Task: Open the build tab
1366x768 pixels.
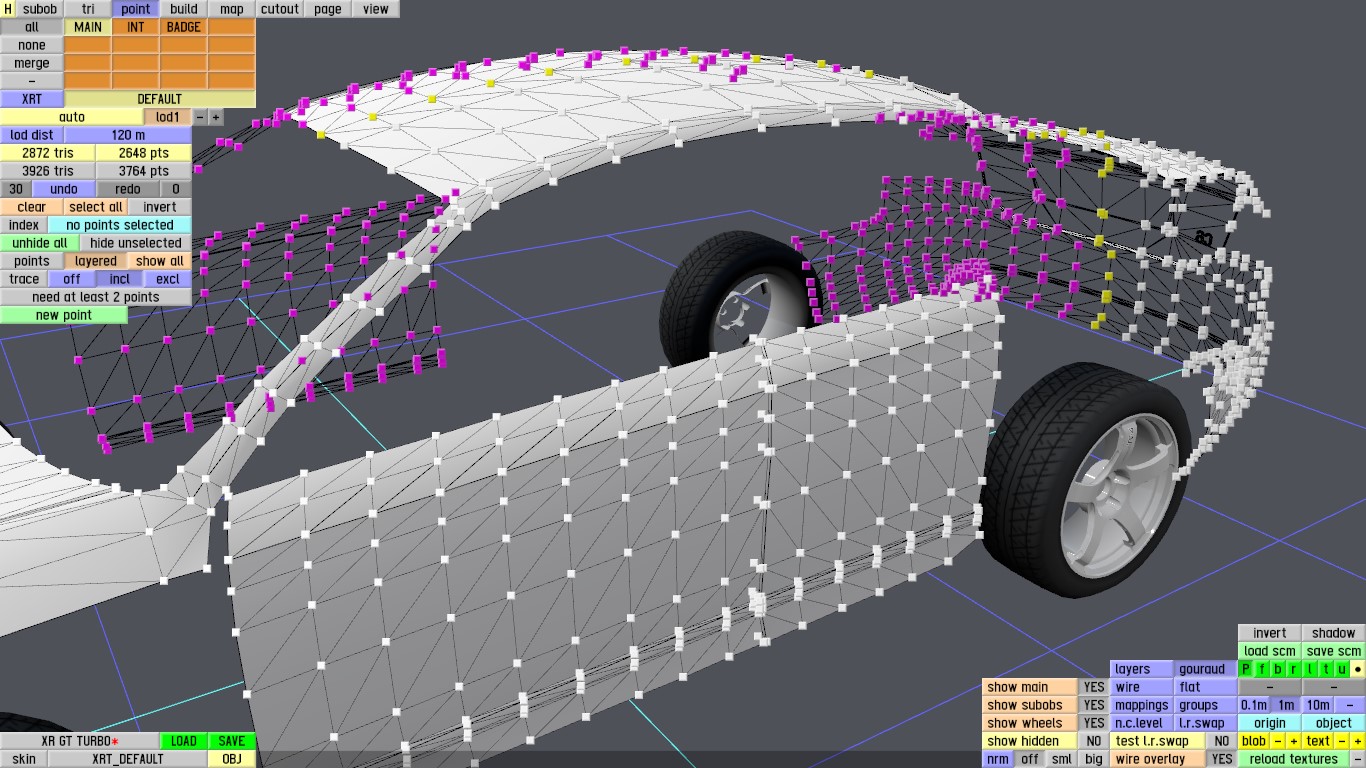Action: pos(184,9)
